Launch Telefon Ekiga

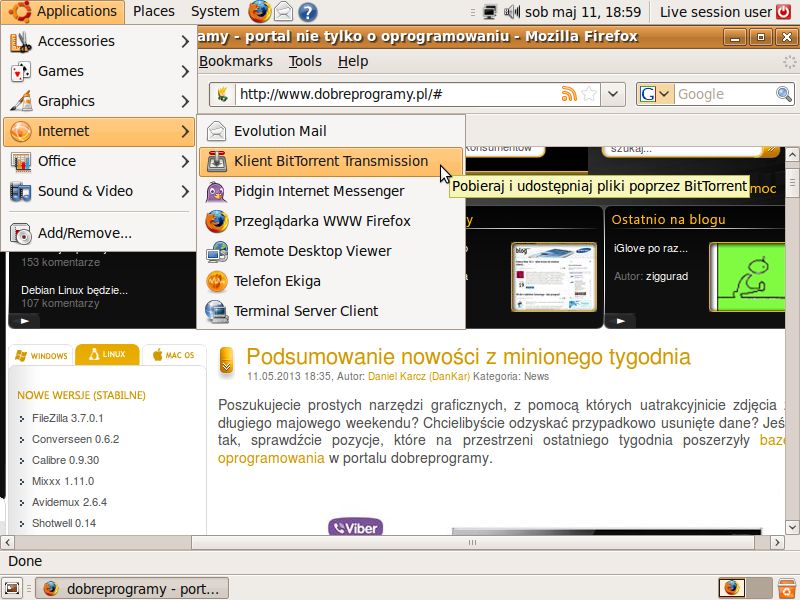click(x=331, y=282)
